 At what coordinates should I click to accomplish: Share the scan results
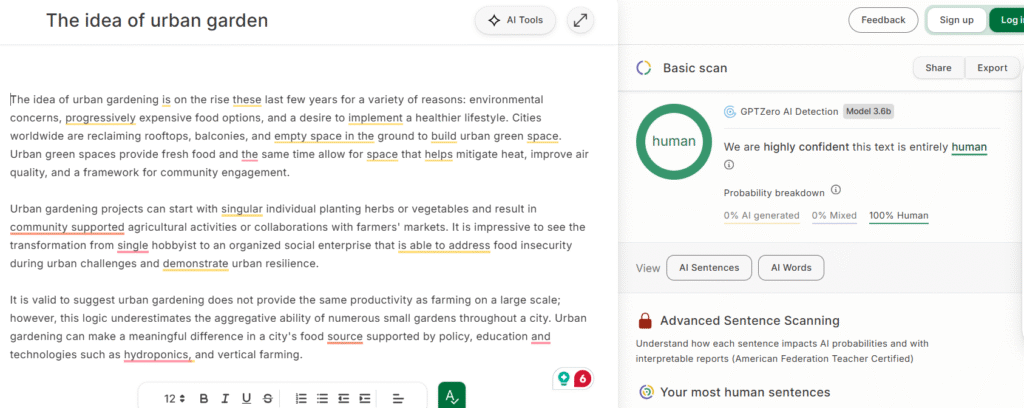pyautogui.click(x=938, y=68)
